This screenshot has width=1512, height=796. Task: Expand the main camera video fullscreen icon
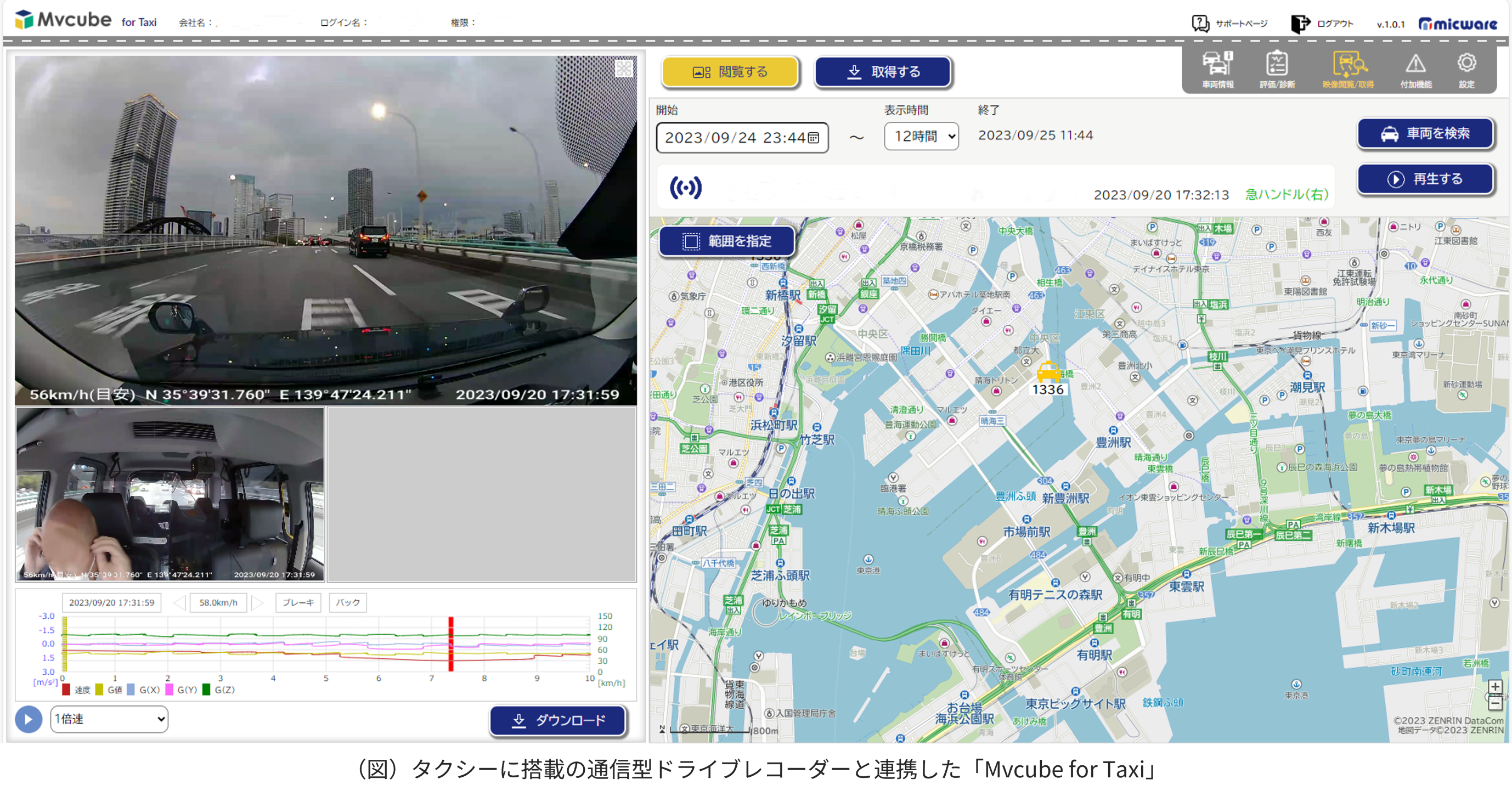623,69
